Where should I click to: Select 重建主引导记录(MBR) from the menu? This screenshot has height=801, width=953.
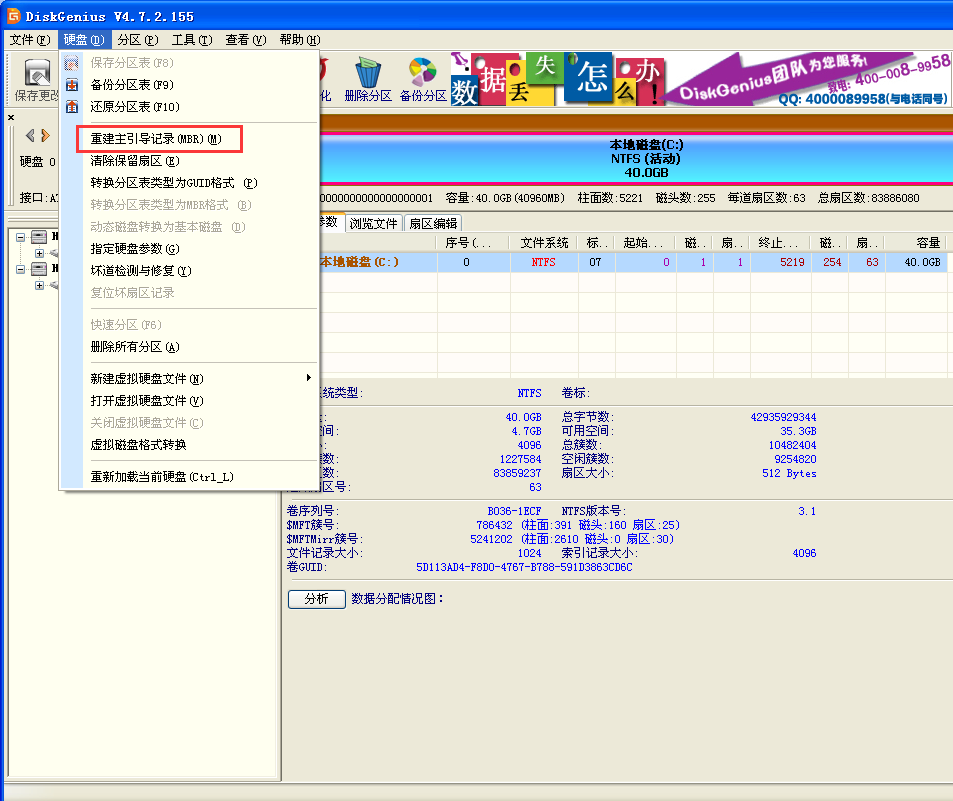click(x=160, y=139)
